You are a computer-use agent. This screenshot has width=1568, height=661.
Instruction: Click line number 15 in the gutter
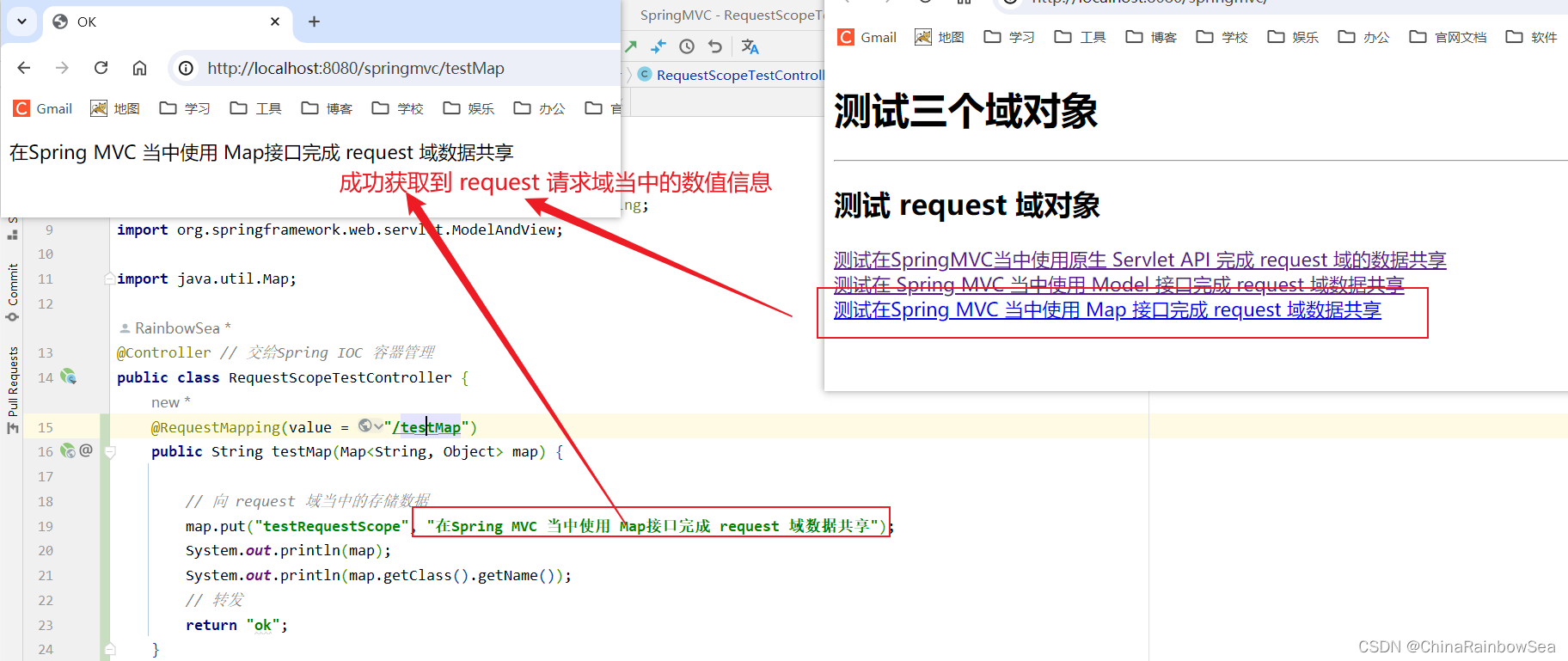tap(46, 427)
